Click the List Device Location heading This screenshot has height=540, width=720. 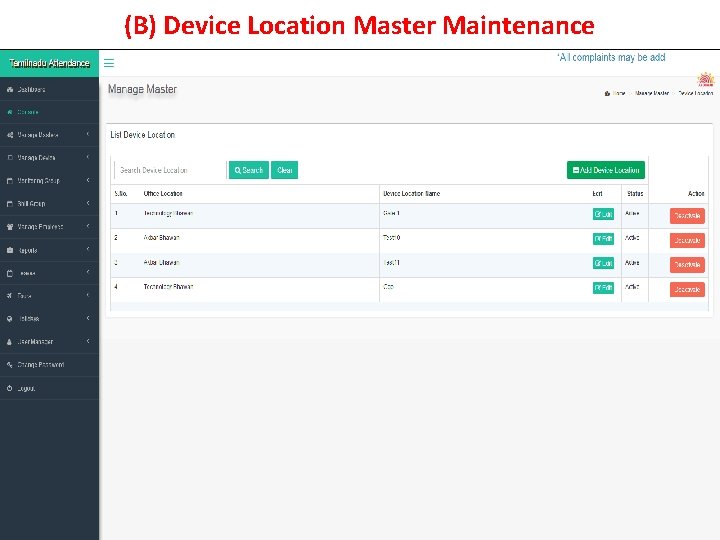(x=142, y=135)
